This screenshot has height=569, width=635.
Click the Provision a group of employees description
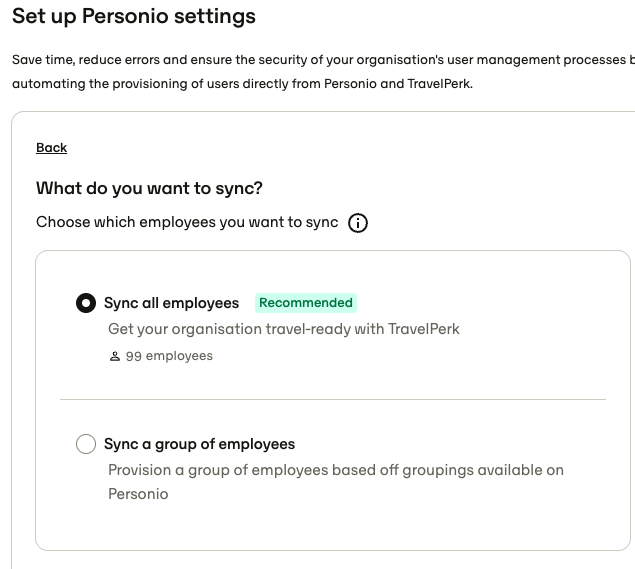point(336,482)
